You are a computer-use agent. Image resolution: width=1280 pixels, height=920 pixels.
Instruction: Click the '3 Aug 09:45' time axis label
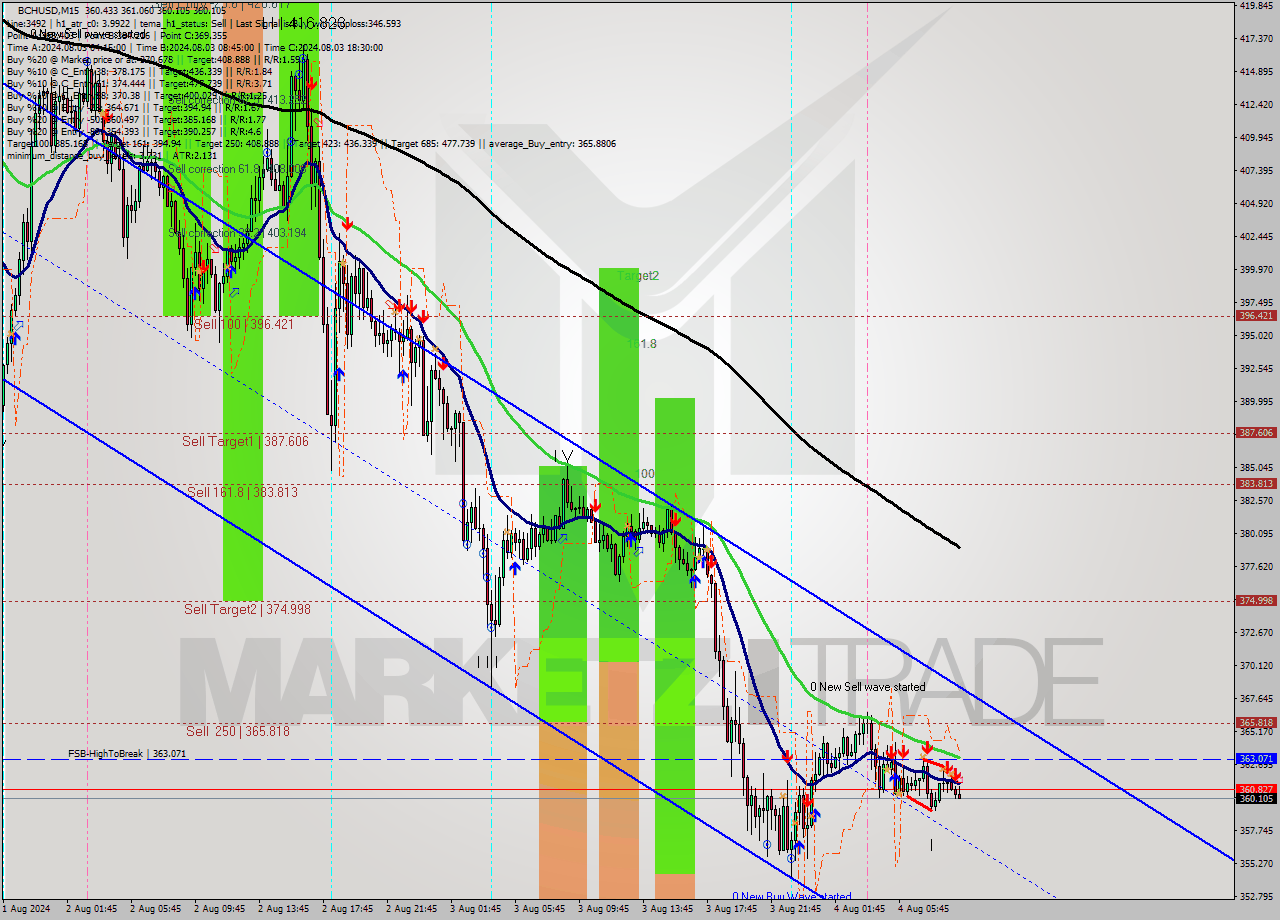coord(602,909)
